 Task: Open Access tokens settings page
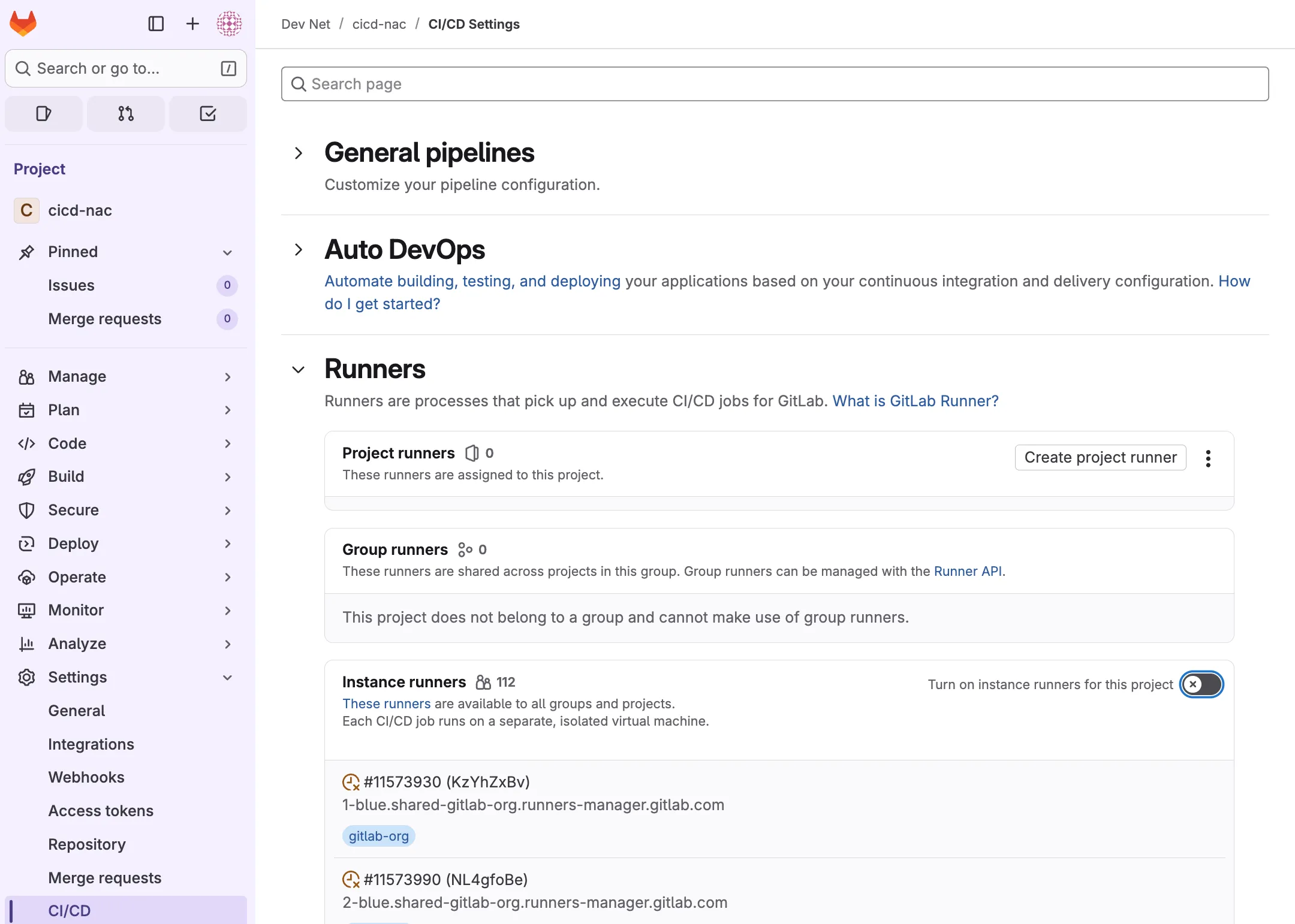(x=101, y=811)
